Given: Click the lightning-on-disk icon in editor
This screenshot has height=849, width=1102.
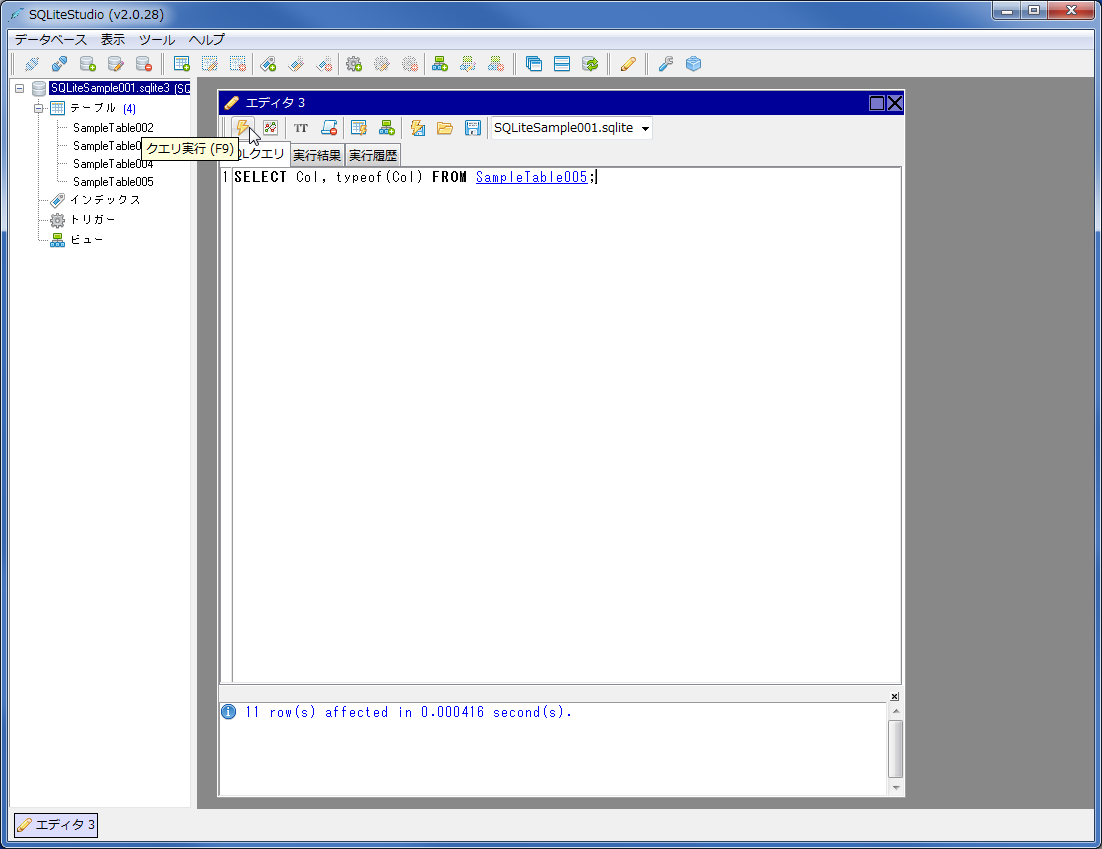Looking at the screenshot, I should pyautogui.click(x=417, y=128).
